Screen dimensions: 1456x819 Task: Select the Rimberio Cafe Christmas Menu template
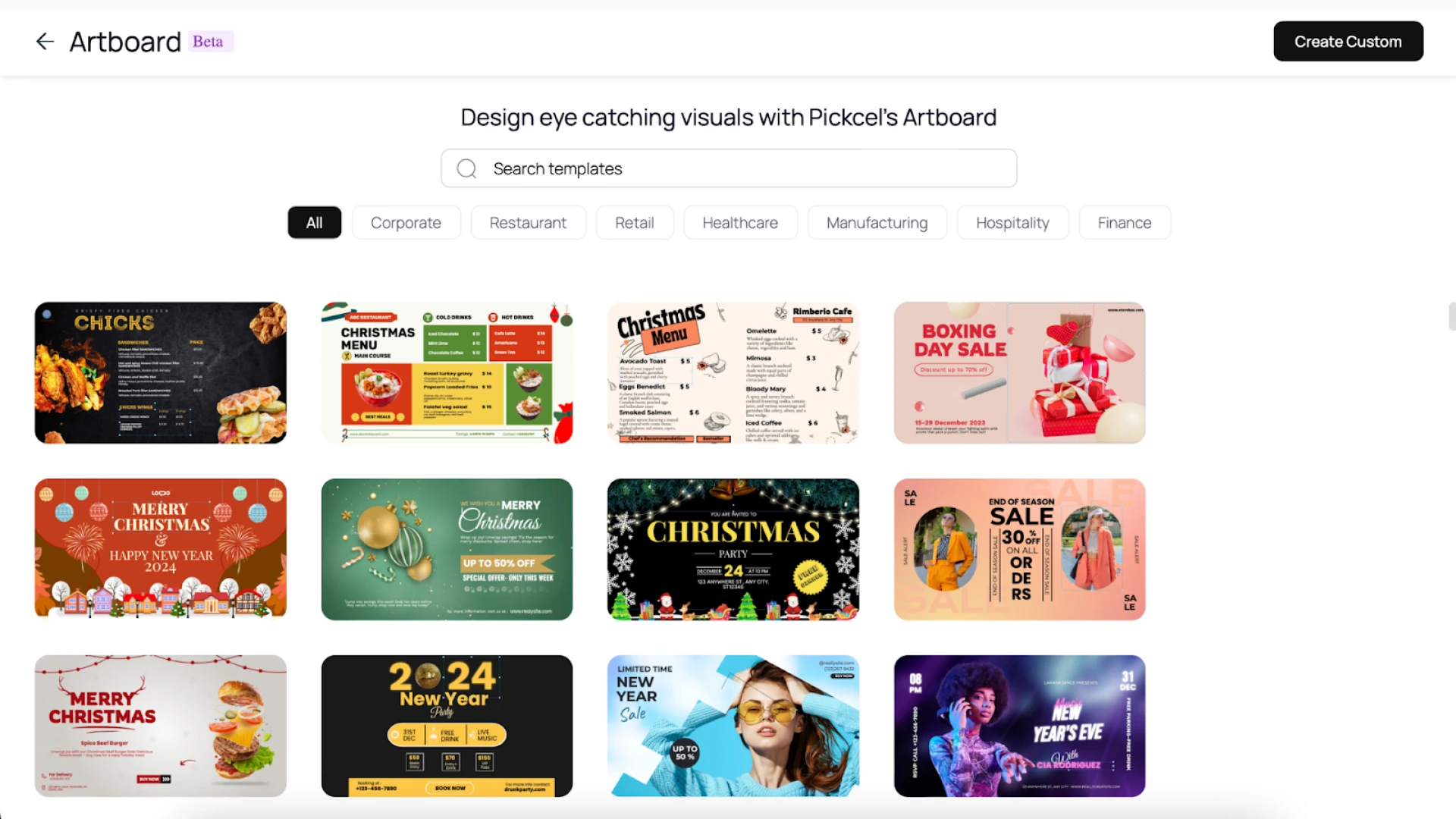[x=733, y=372]
